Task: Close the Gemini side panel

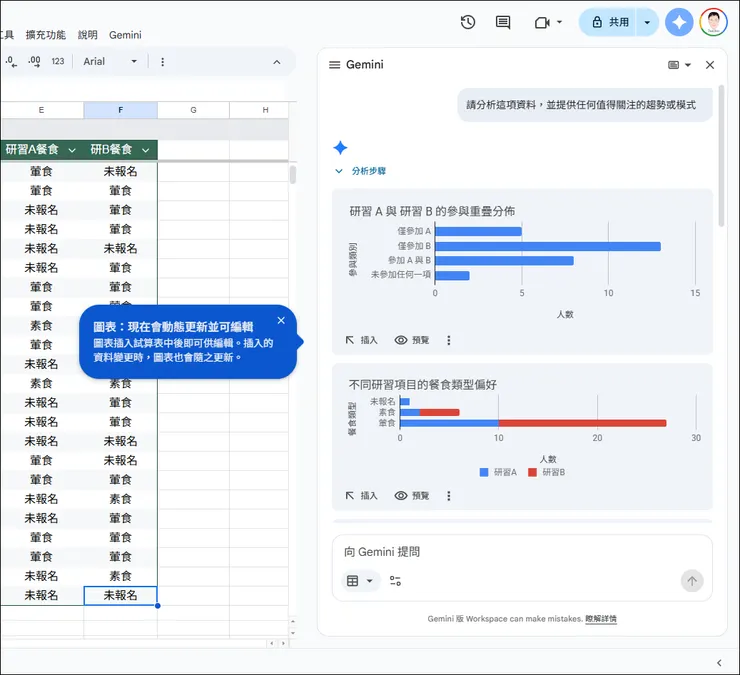Action: coord(710,65)
